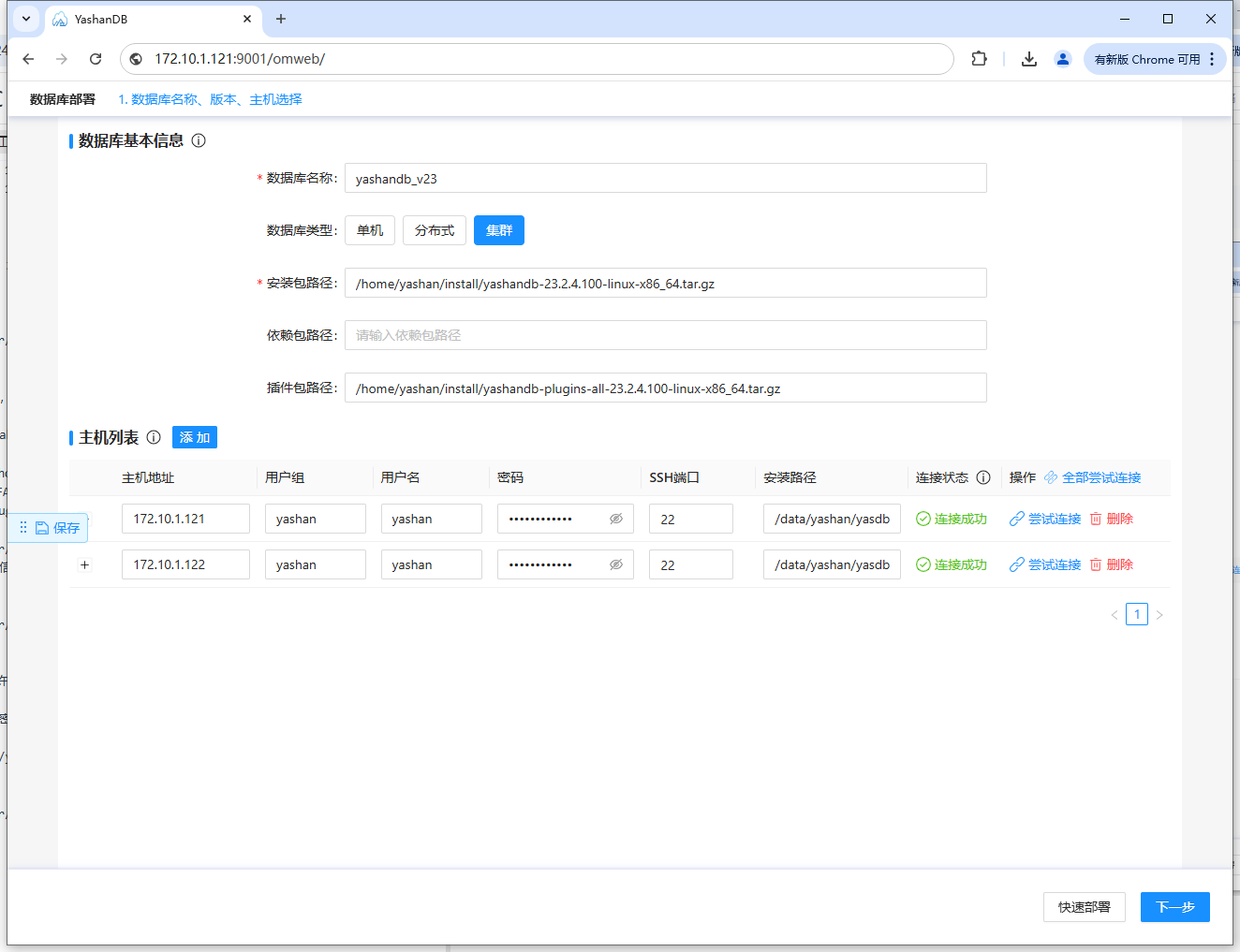Click the browser forward arrow
Image resolution: width=1240 pixels, height=952 pixels.
62,59
